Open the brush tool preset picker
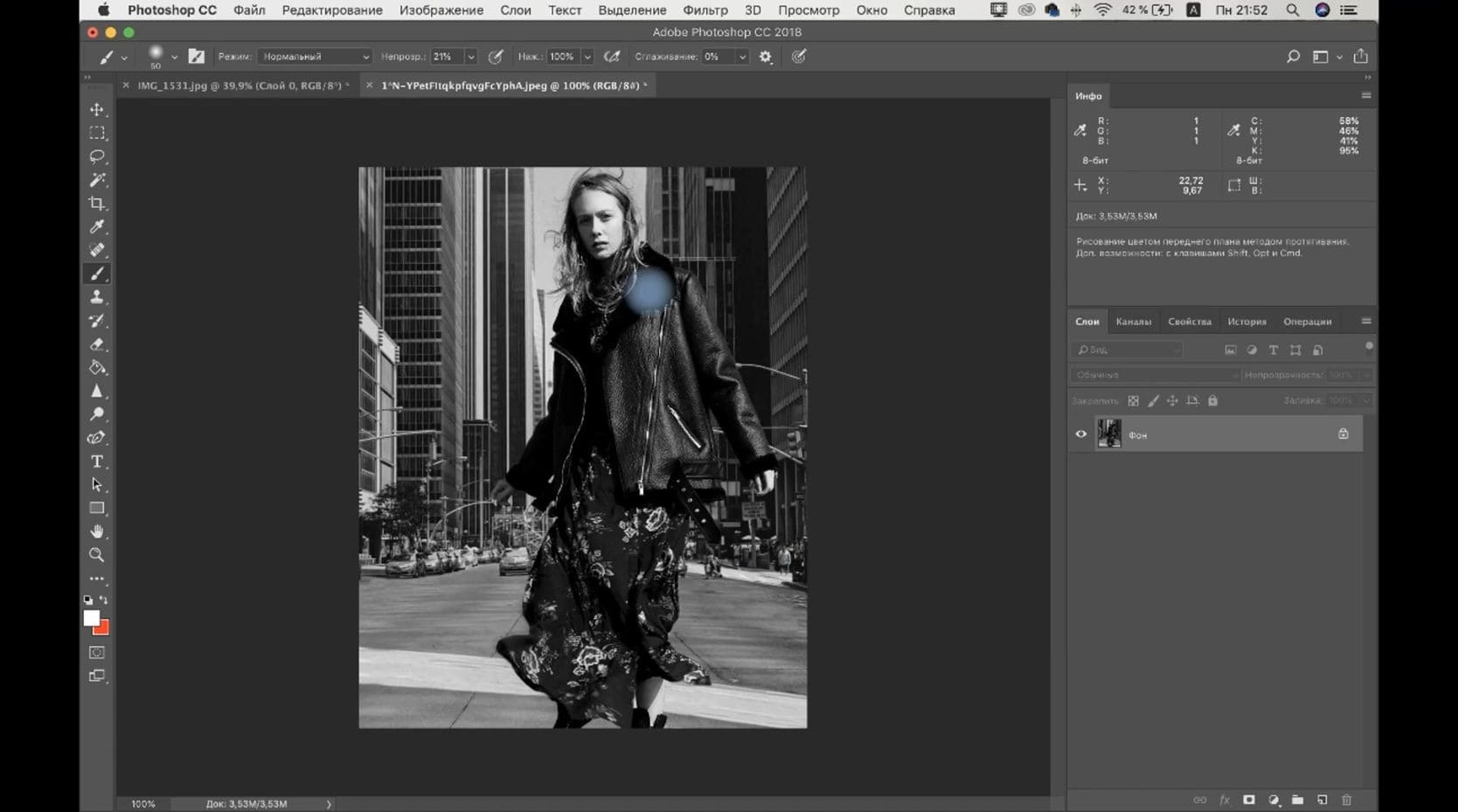Image resolution: width=1458 pixels, height=812 pixels. 112,58
